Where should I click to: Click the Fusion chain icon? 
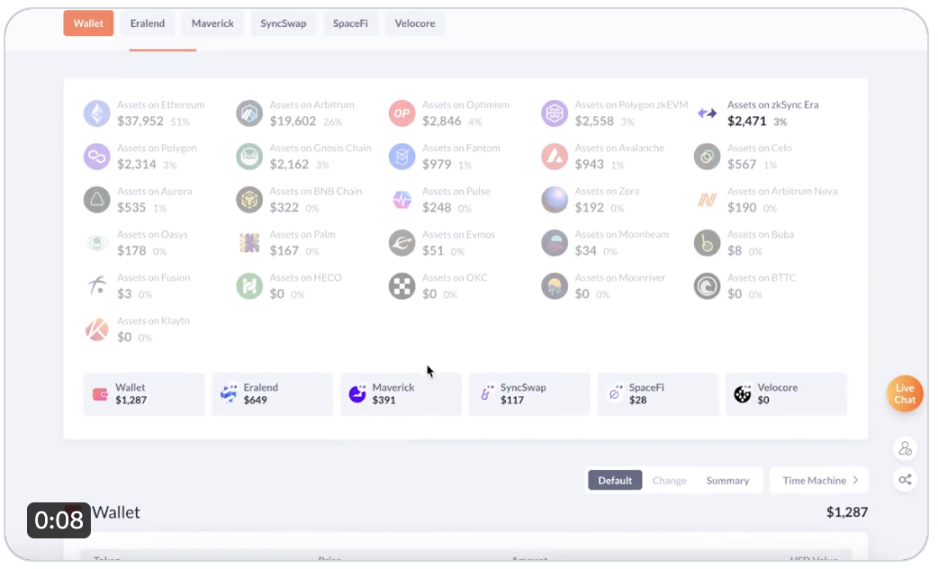tap(97, 286)
